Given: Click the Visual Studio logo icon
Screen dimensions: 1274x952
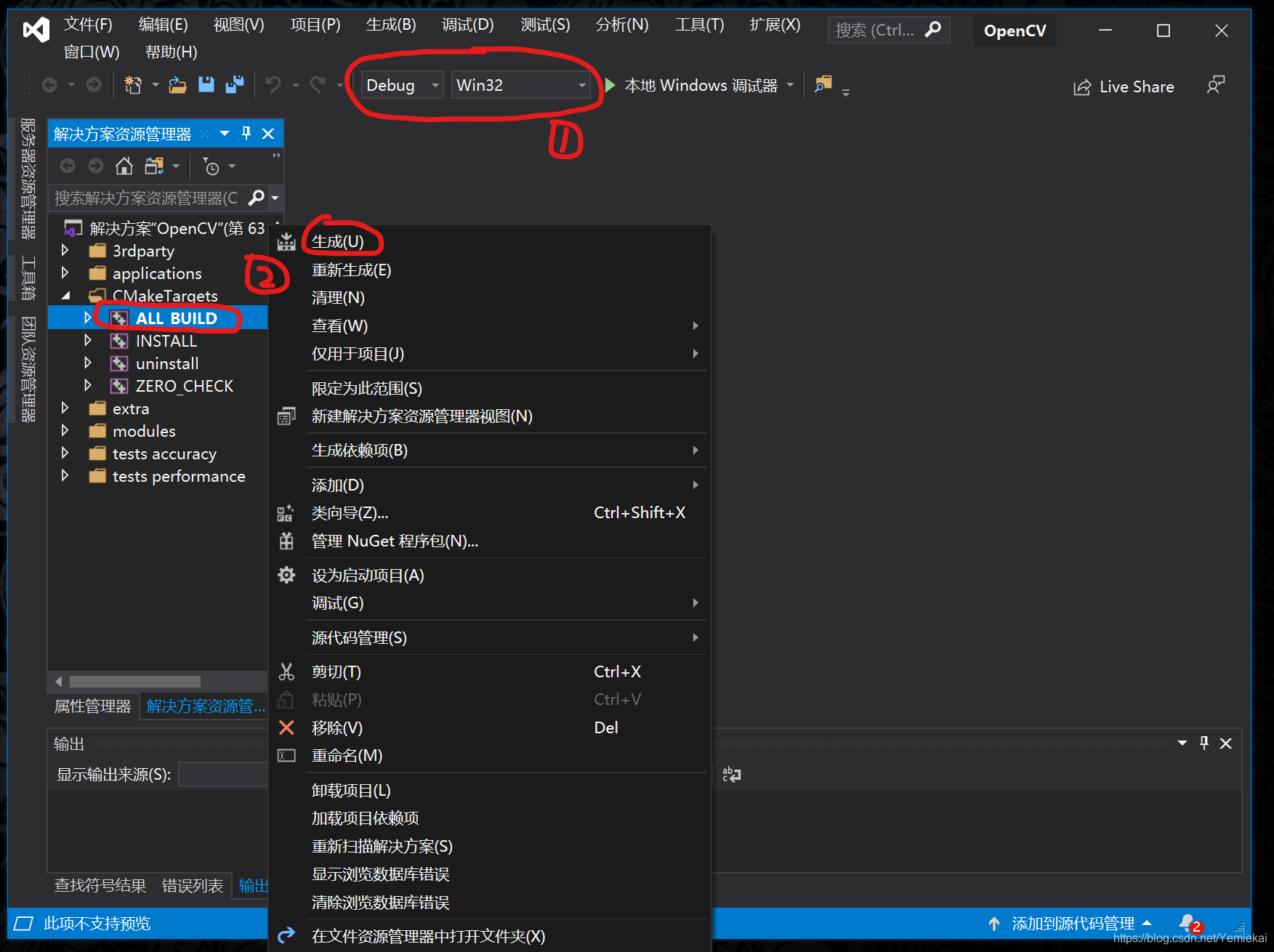Looking at the screenshot, I should [36, 30].
